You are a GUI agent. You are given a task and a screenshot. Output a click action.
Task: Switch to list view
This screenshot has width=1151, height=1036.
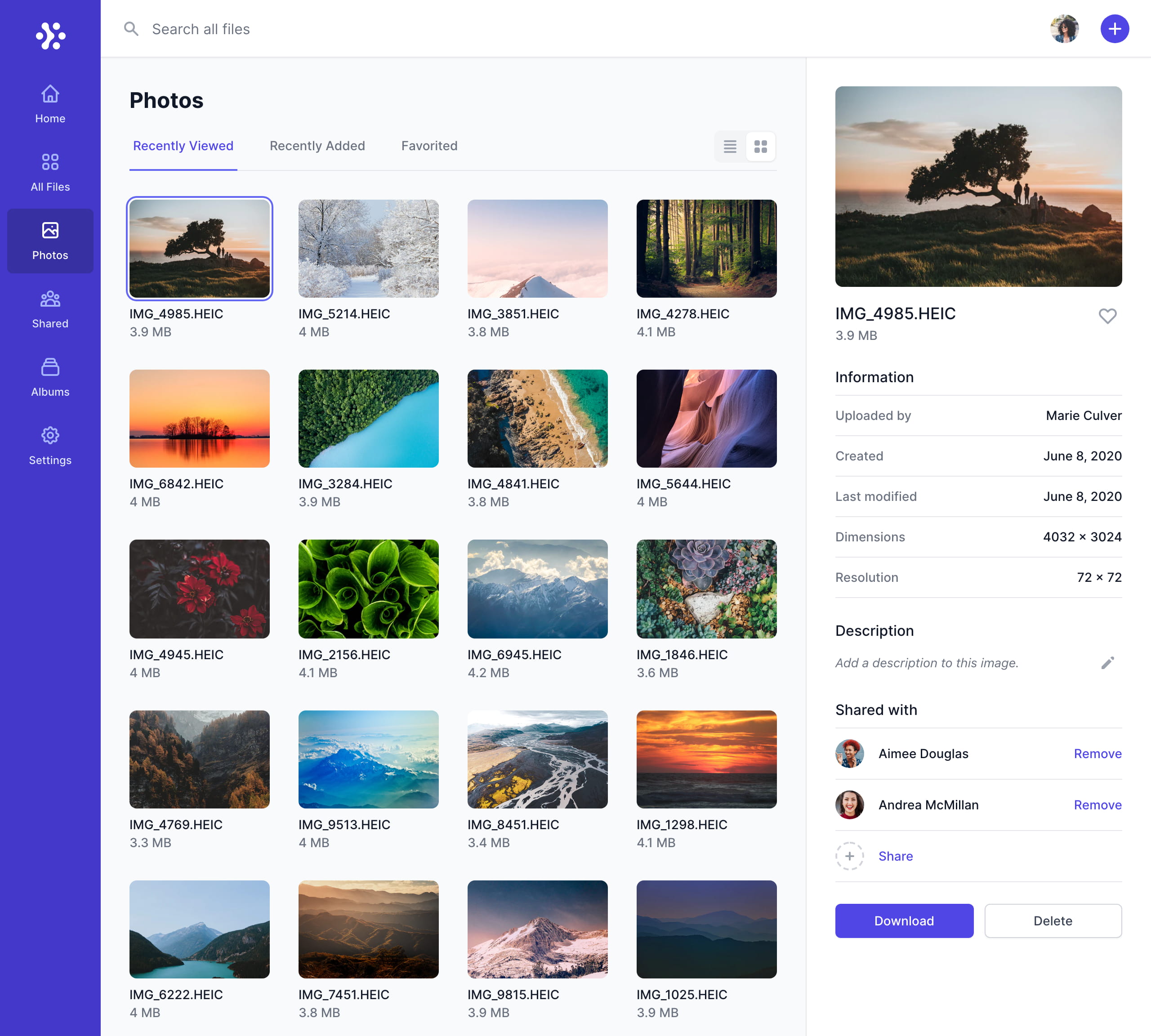coord(730,147)
